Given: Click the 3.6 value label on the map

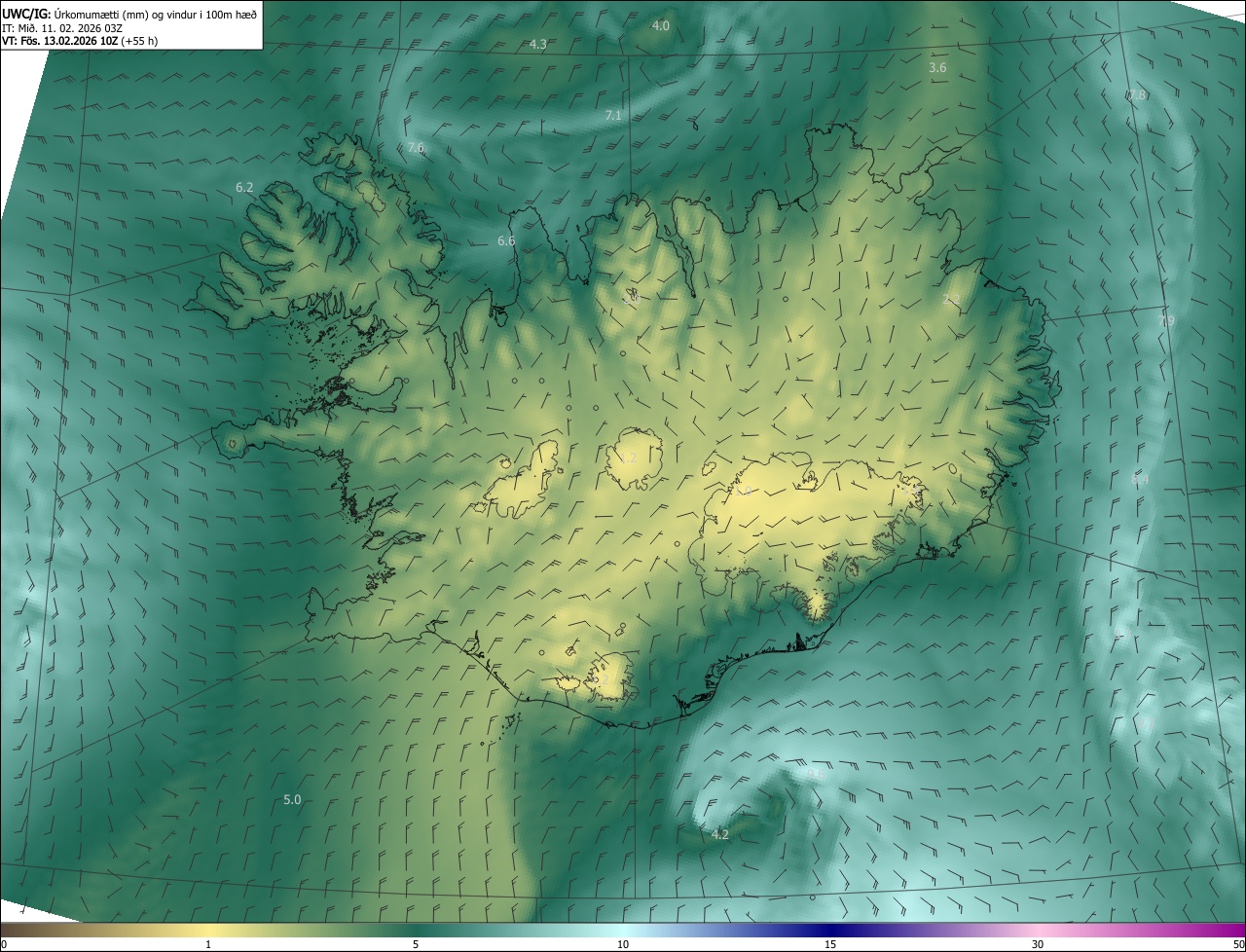Looking at the screenshot, I should pos(937,67).
